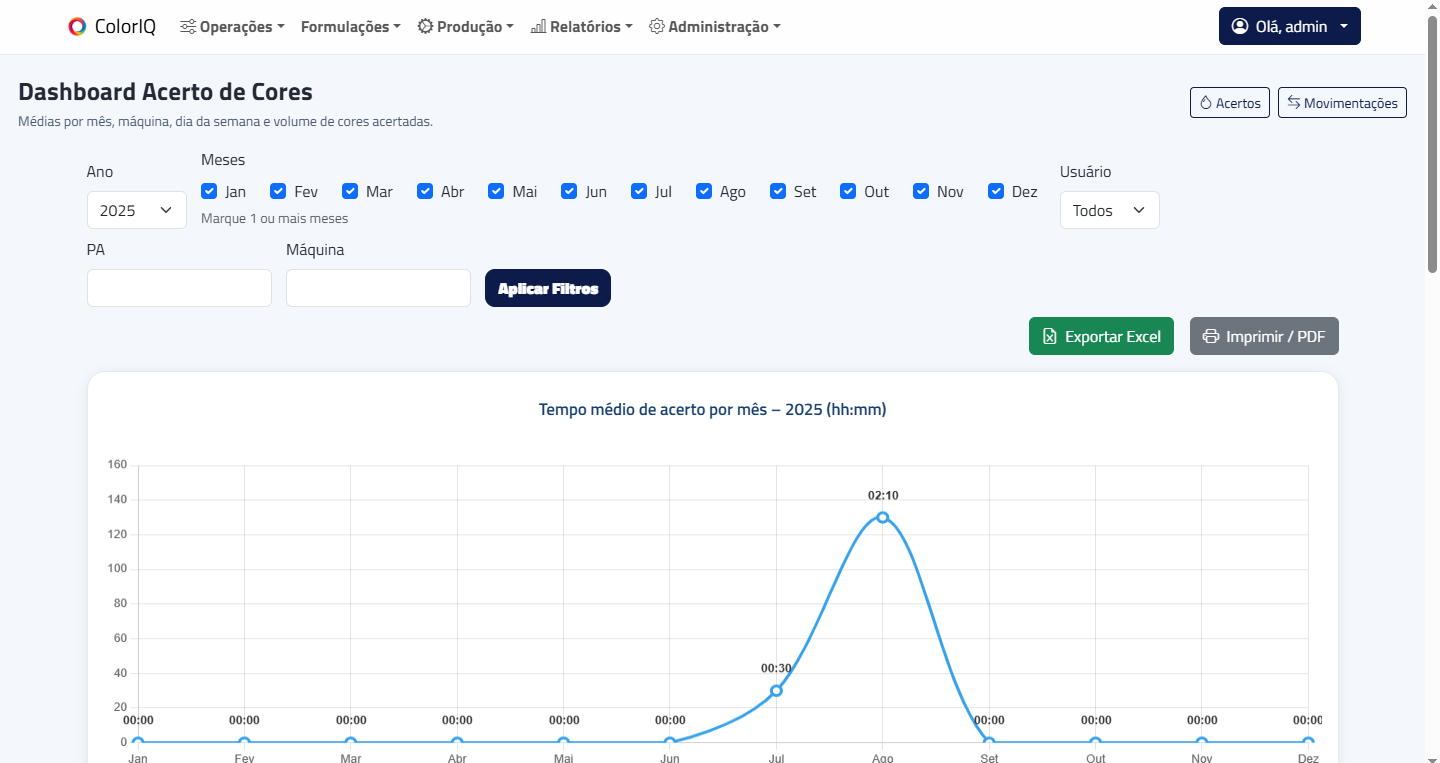
Task: Open the Formulações menu
Action: [x=351, y=27]
